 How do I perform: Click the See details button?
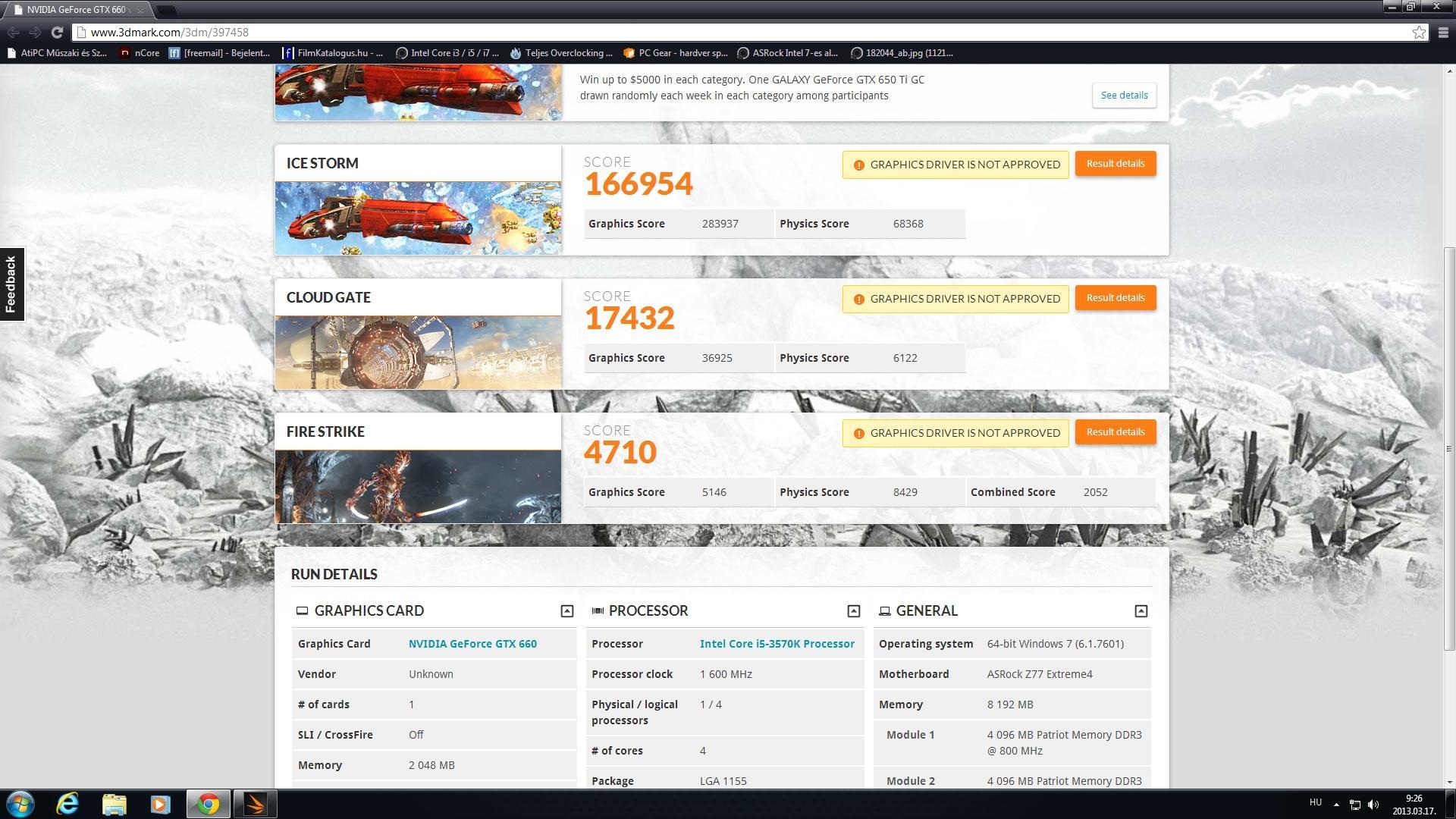[1124, 96]
